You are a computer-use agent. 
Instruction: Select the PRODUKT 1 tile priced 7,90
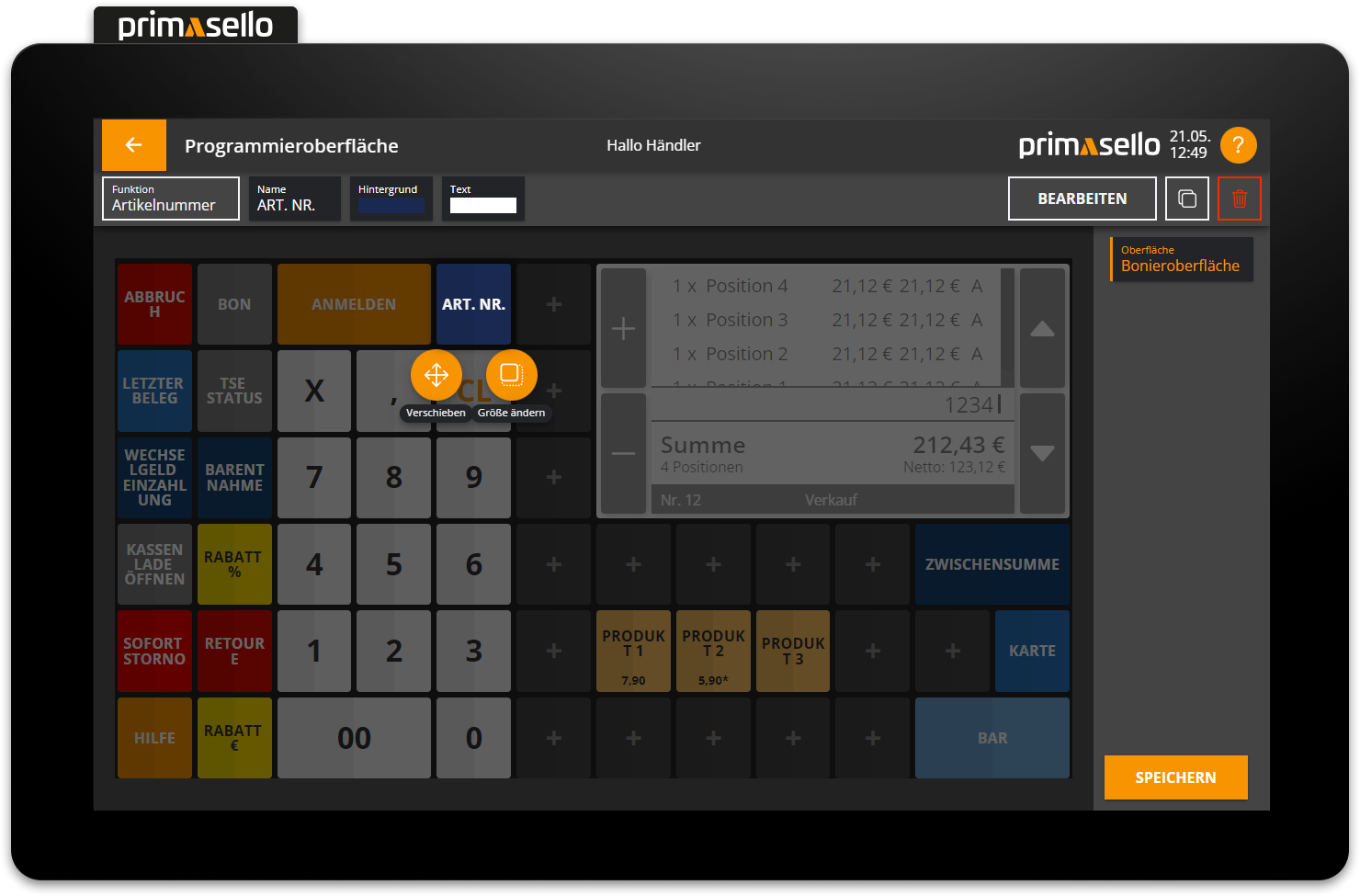[633, 651]
